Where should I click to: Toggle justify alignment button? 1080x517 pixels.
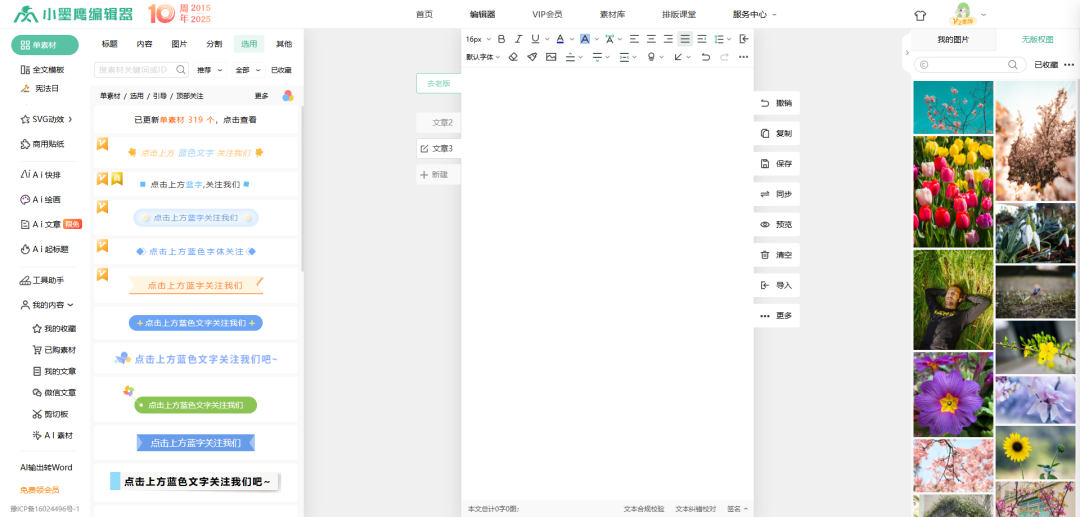(685, 39)
